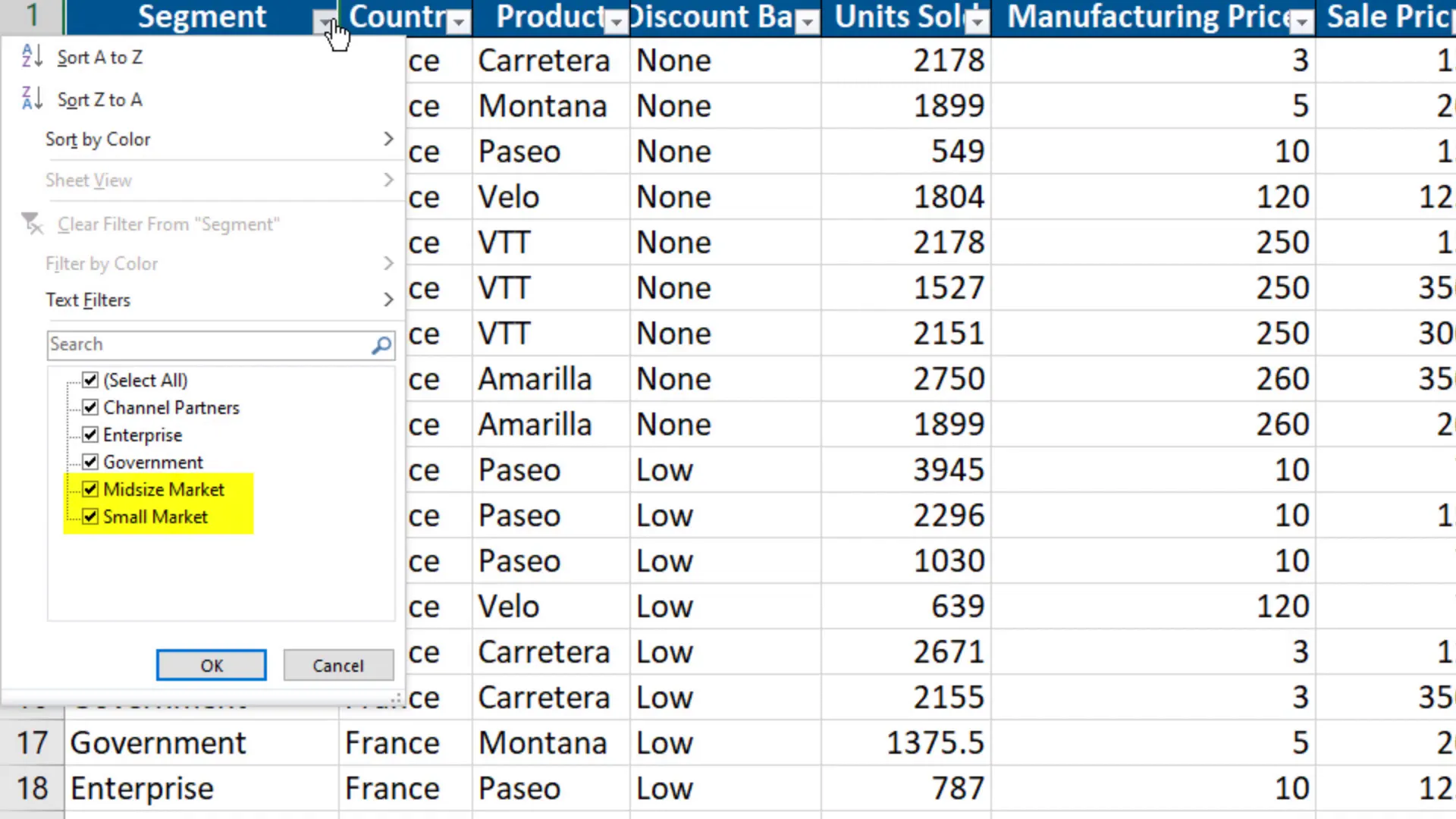Open the Country column filter arrow
This screenshot has width=1456, height=819.
coord(458,23)
